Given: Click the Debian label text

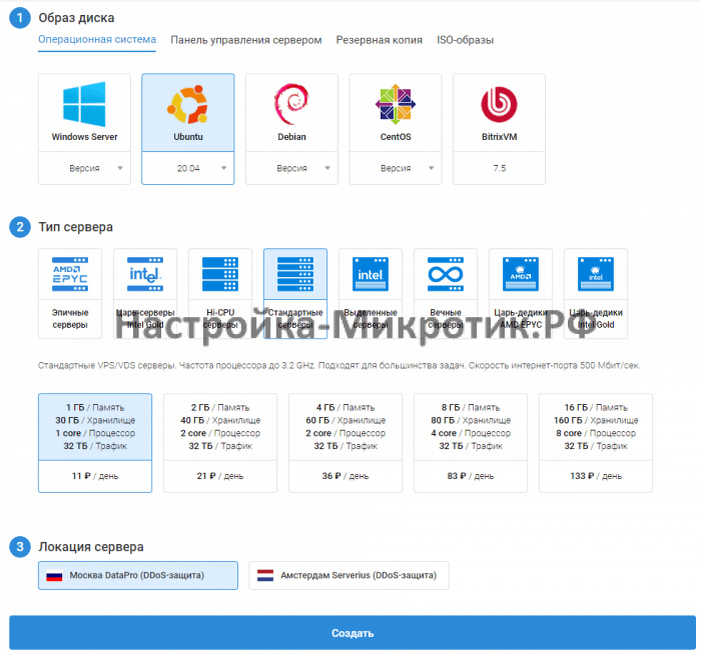Looking at the screenshot, I should [291, 137].
